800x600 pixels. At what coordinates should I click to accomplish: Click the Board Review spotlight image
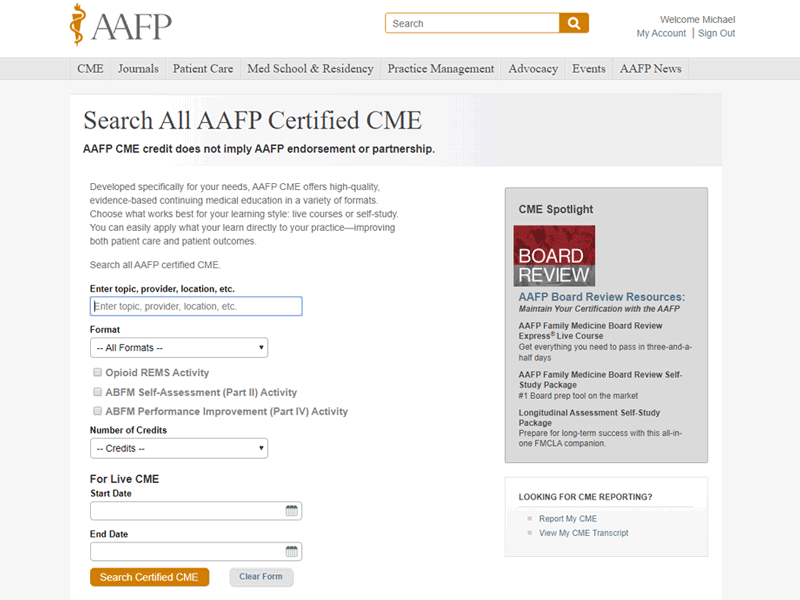[554, 256]
